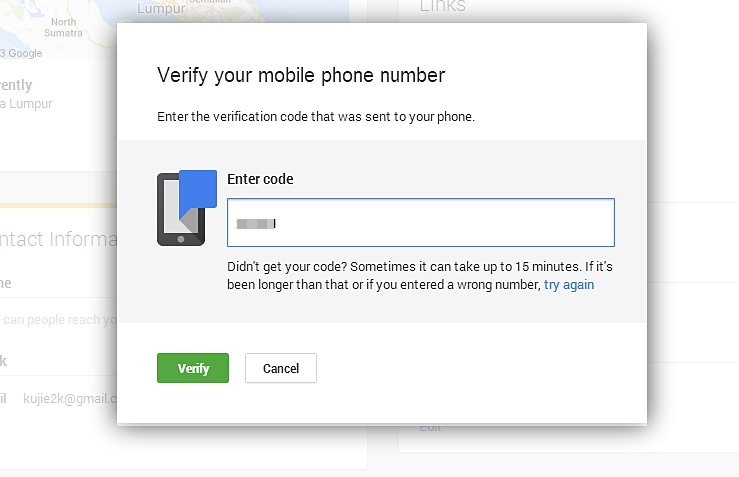
Task: Click the Links heading in the background
Action: tap(442, 7)
